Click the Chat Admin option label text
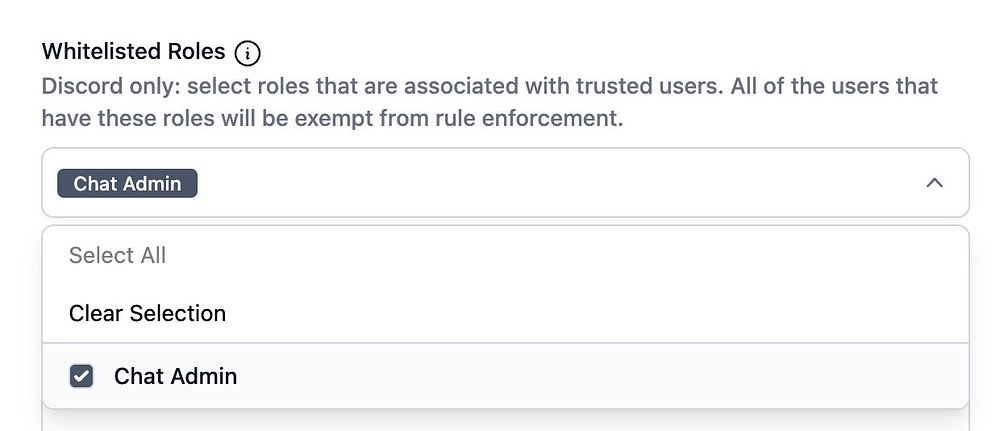The width and height of the screenshot is (1000, 431). [175, 376]
